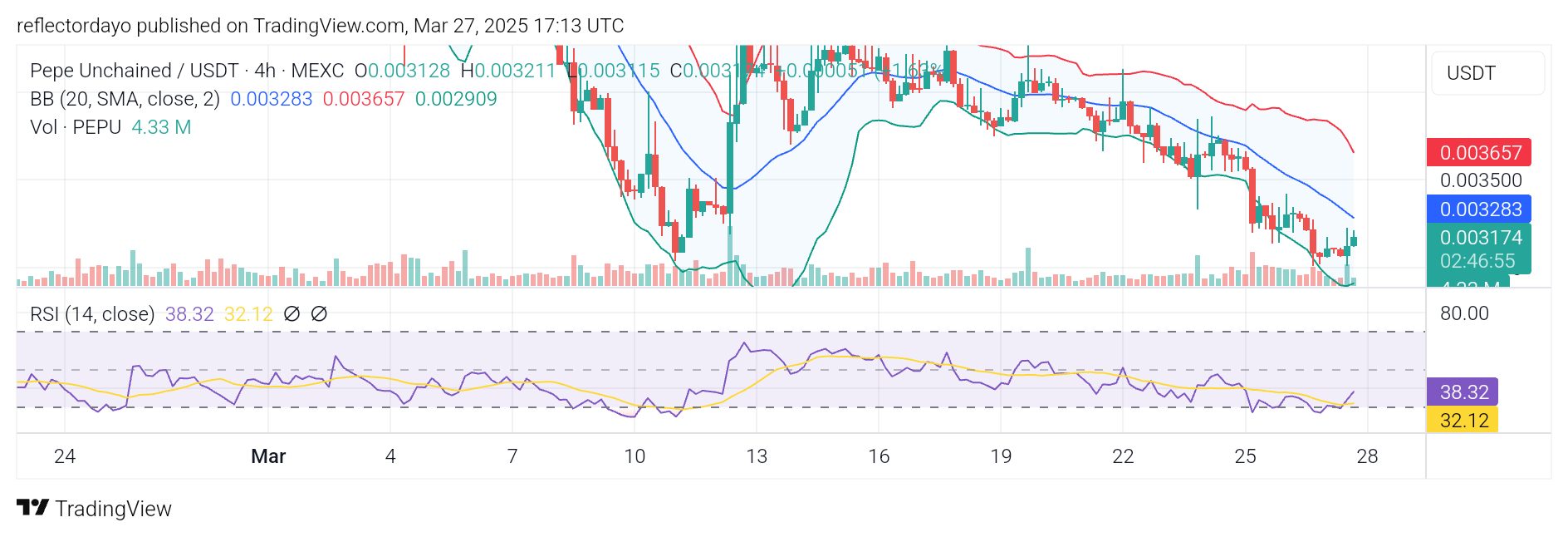The image size is (1568, 537).
Task: Click the yellow 32.12 RSI axis label
Action: click(1463, 420)
